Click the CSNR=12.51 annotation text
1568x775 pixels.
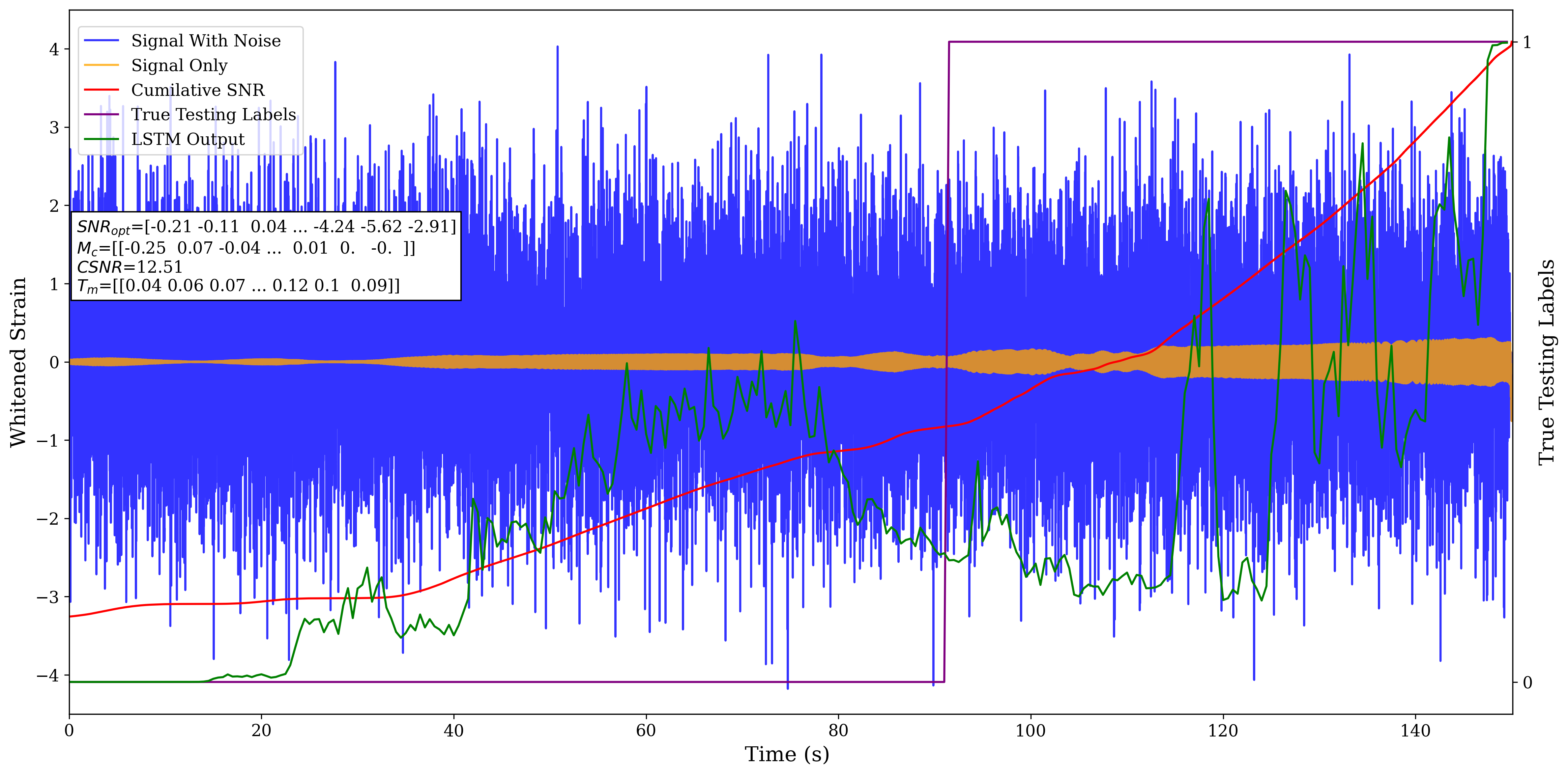tap(130, 267)
